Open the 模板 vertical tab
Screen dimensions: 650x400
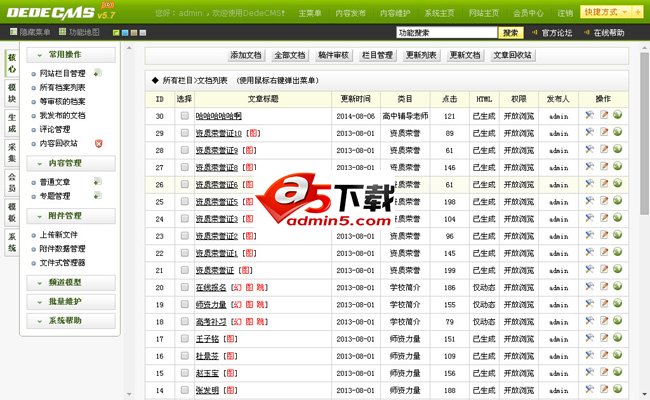pos(12,212)
